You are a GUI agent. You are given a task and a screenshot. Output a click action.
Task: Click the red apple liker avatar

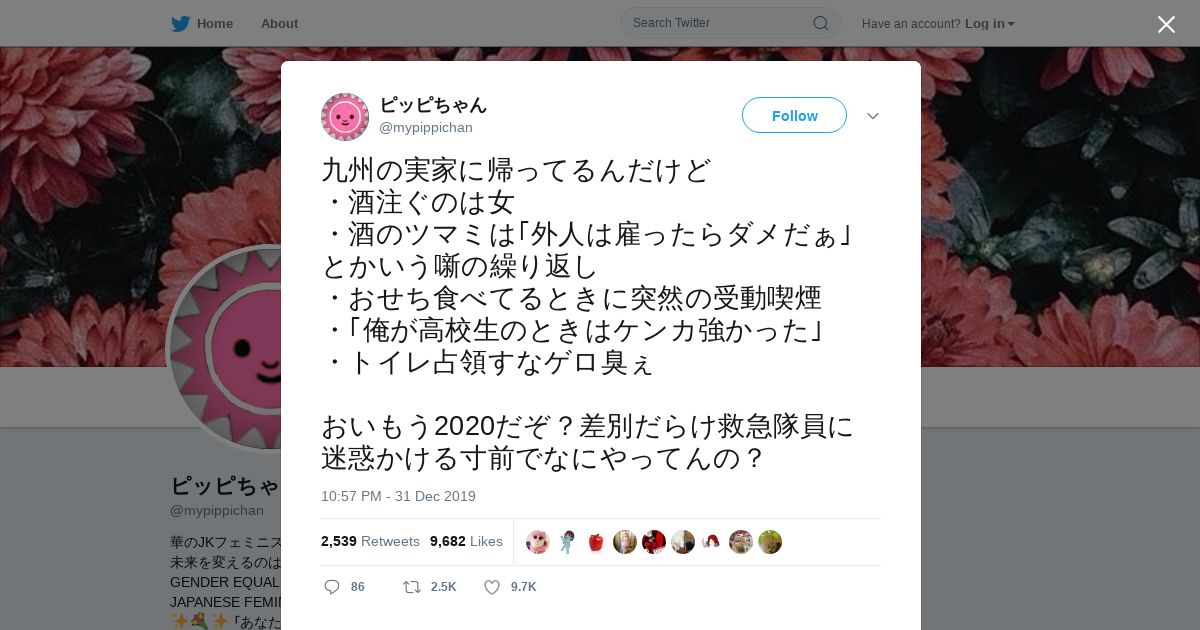pos(596,542)
